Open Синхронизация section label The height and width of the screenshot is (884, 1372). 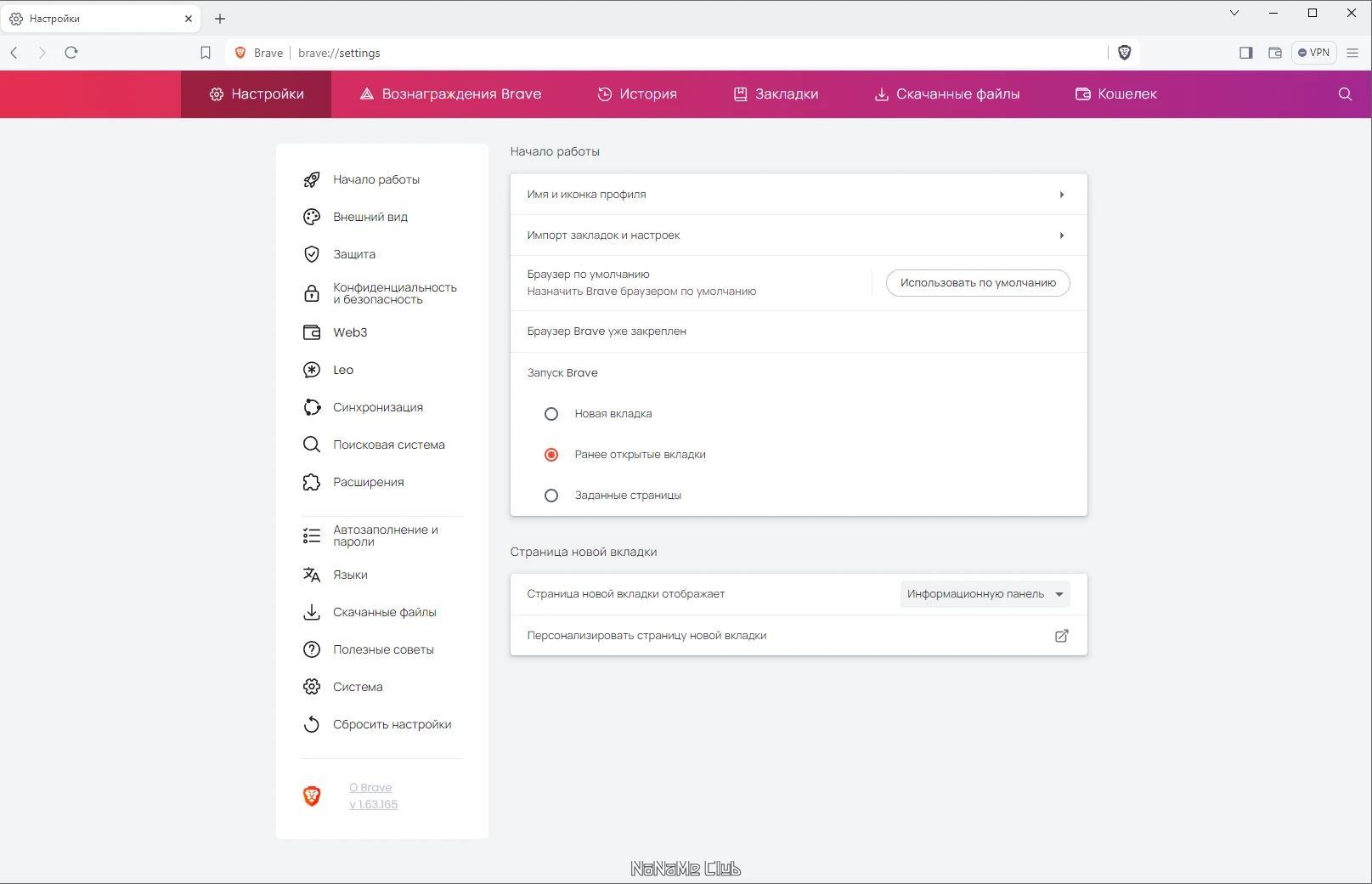pos(378,407)
